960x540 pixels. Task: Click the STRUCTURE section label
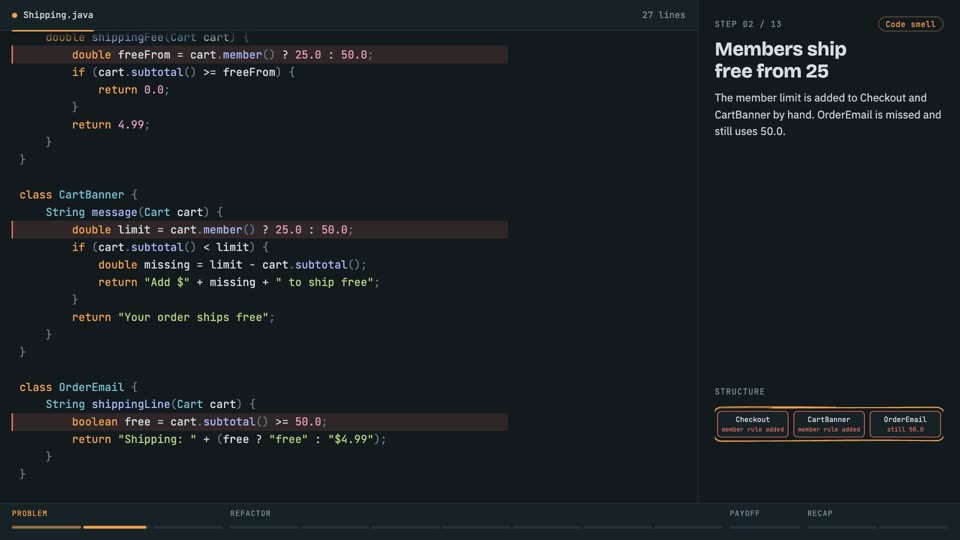739,391
